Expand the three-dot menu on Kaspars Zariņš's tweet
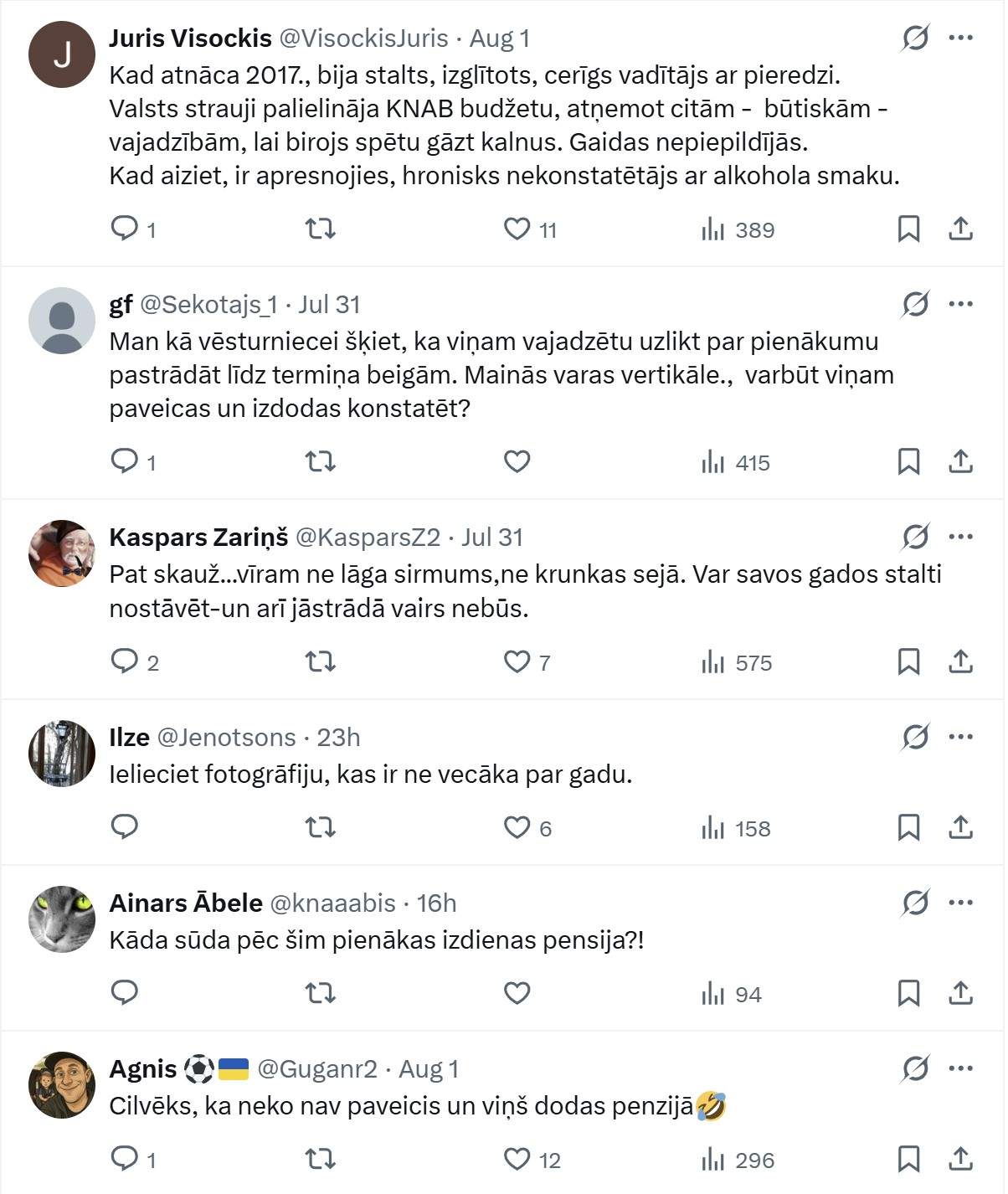The width and height of the screenshot is (1008, 1194). tap(960, 537)
